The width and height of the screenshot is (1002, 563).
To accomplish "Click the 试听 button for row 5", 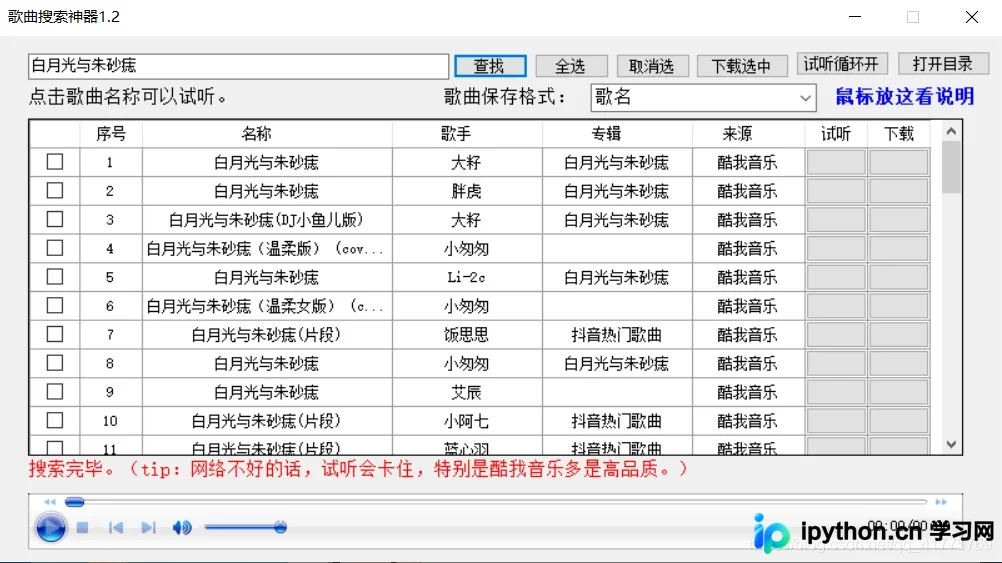I will (836, 277).
